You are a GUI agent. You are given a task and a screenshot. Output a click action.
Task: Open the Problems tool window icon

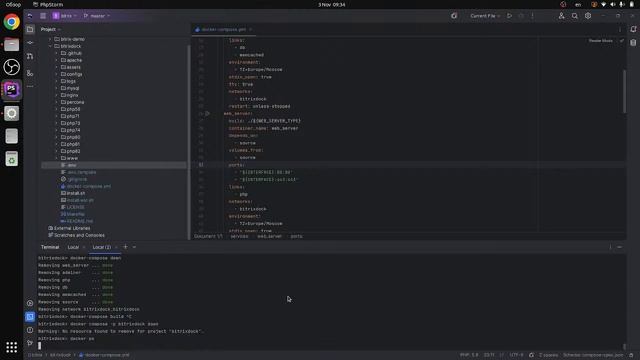30,330
